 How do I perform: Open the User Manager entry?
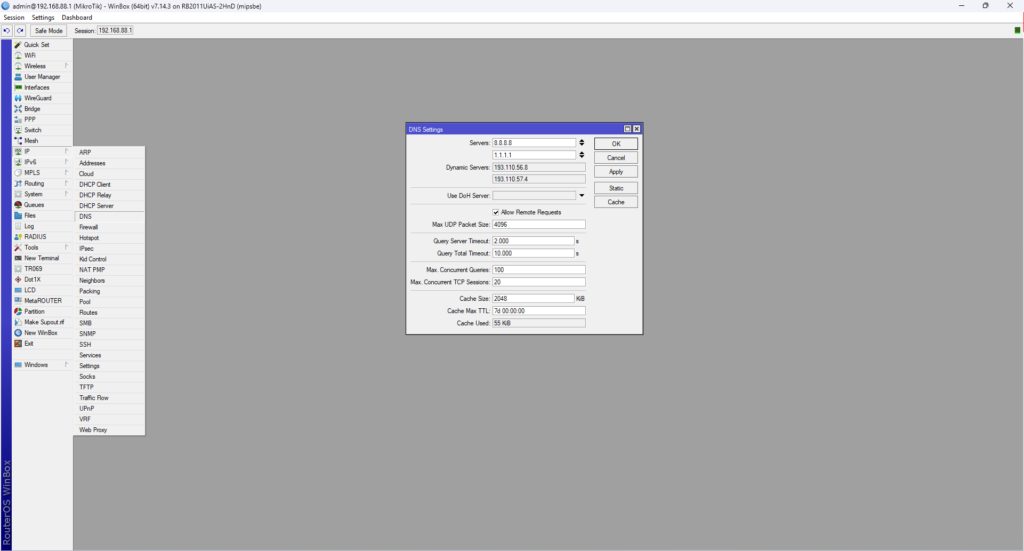coord(42,77)
